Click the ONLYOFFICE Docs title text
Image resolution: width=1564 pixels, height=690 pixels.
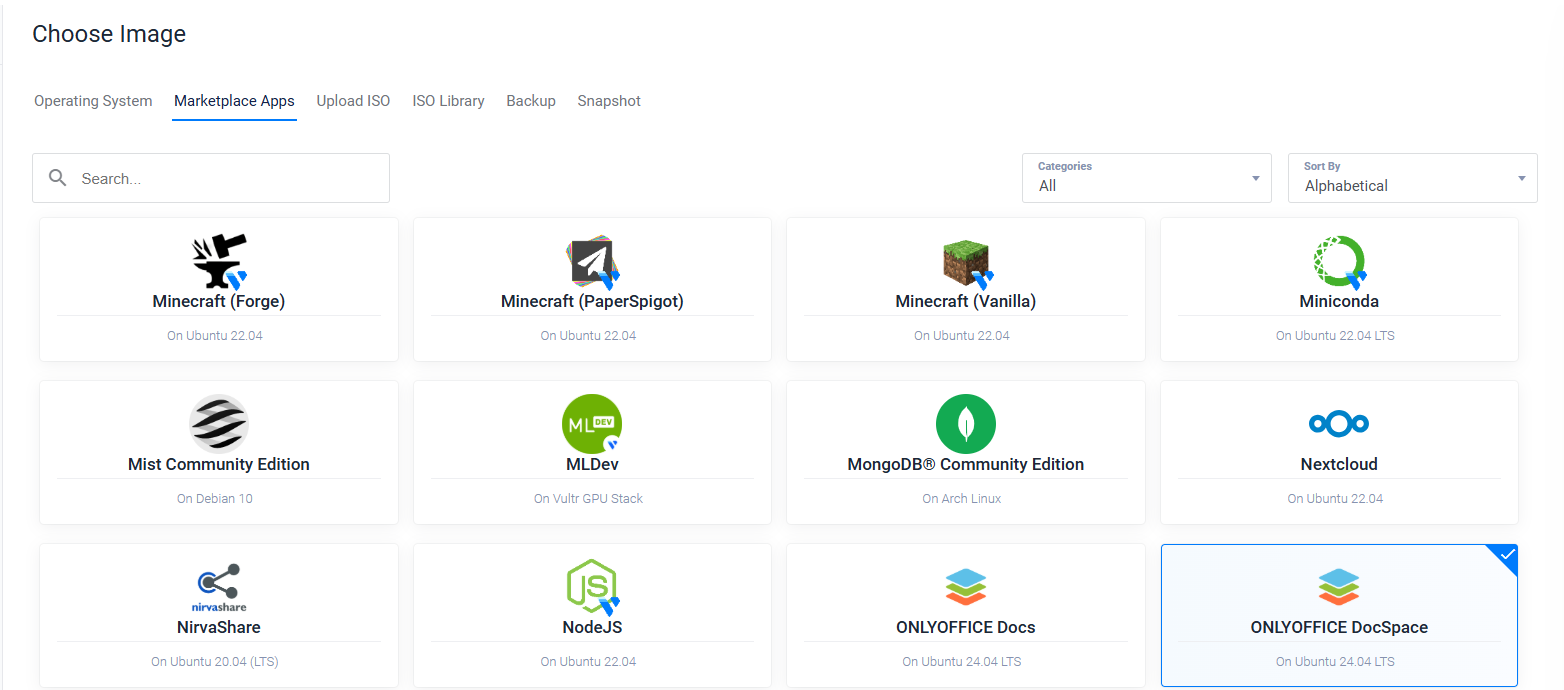tap(966, 627)
